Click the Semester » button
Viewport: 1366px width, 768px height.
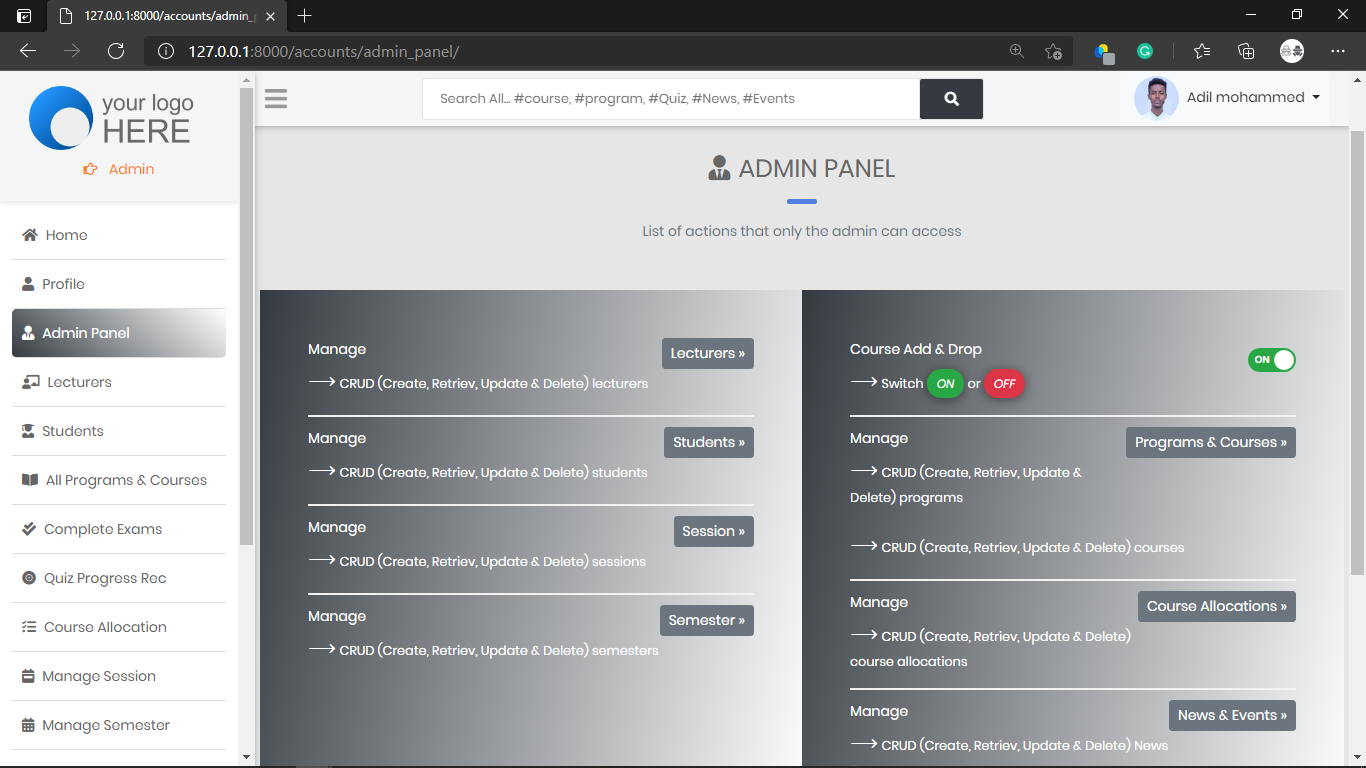tap(707, 620)
